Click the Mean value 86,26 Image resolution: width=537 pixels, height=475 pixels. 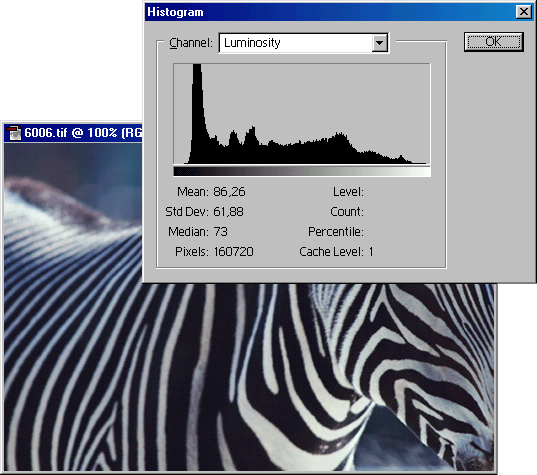coord(229,192)
